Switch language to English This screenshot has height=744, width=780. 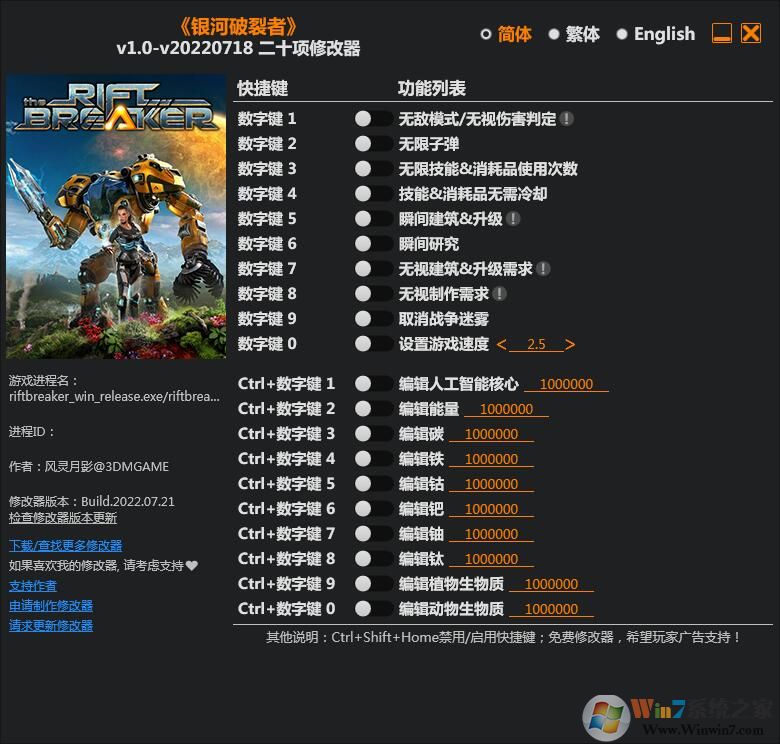tap(656, 34)
